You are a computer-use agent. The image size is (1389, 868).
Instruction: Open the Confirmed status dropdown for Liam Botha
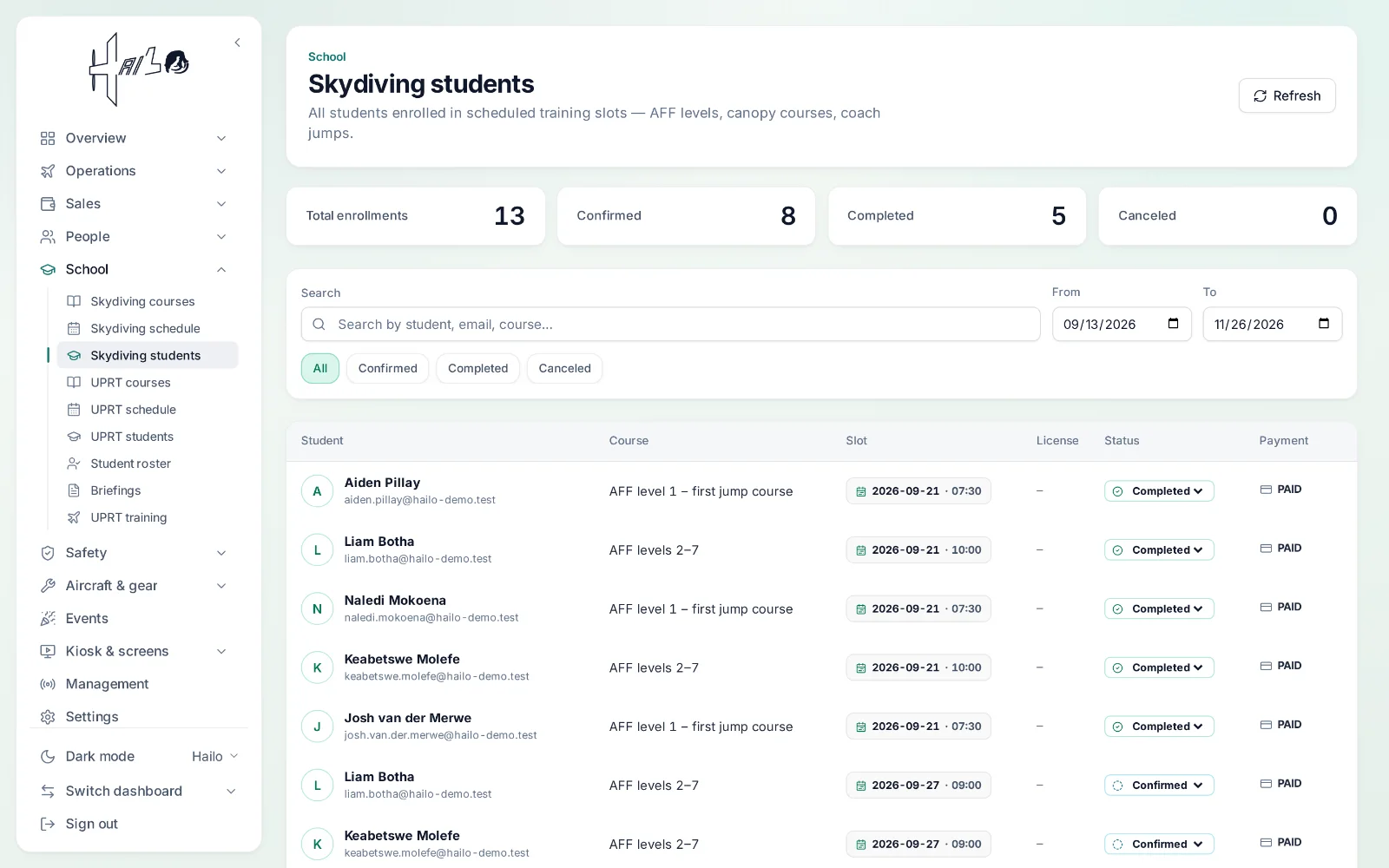1159,786
